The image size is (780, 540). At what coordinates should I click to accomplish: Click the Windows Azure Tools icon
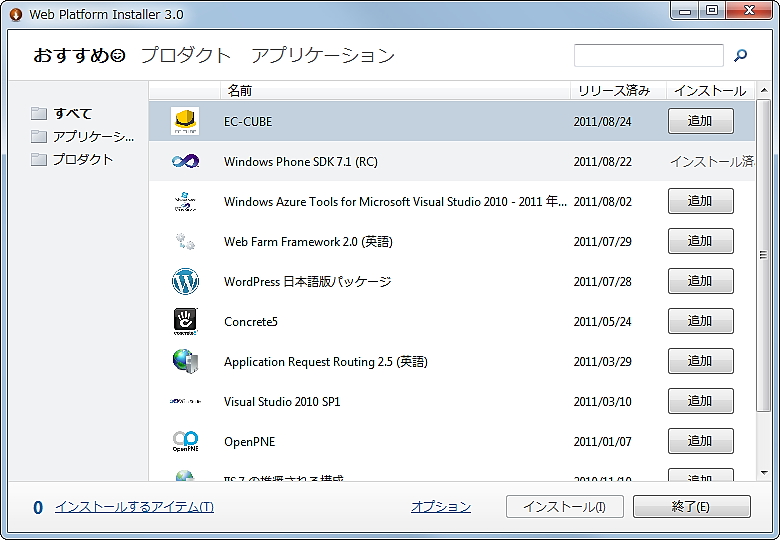coord(186,201)
